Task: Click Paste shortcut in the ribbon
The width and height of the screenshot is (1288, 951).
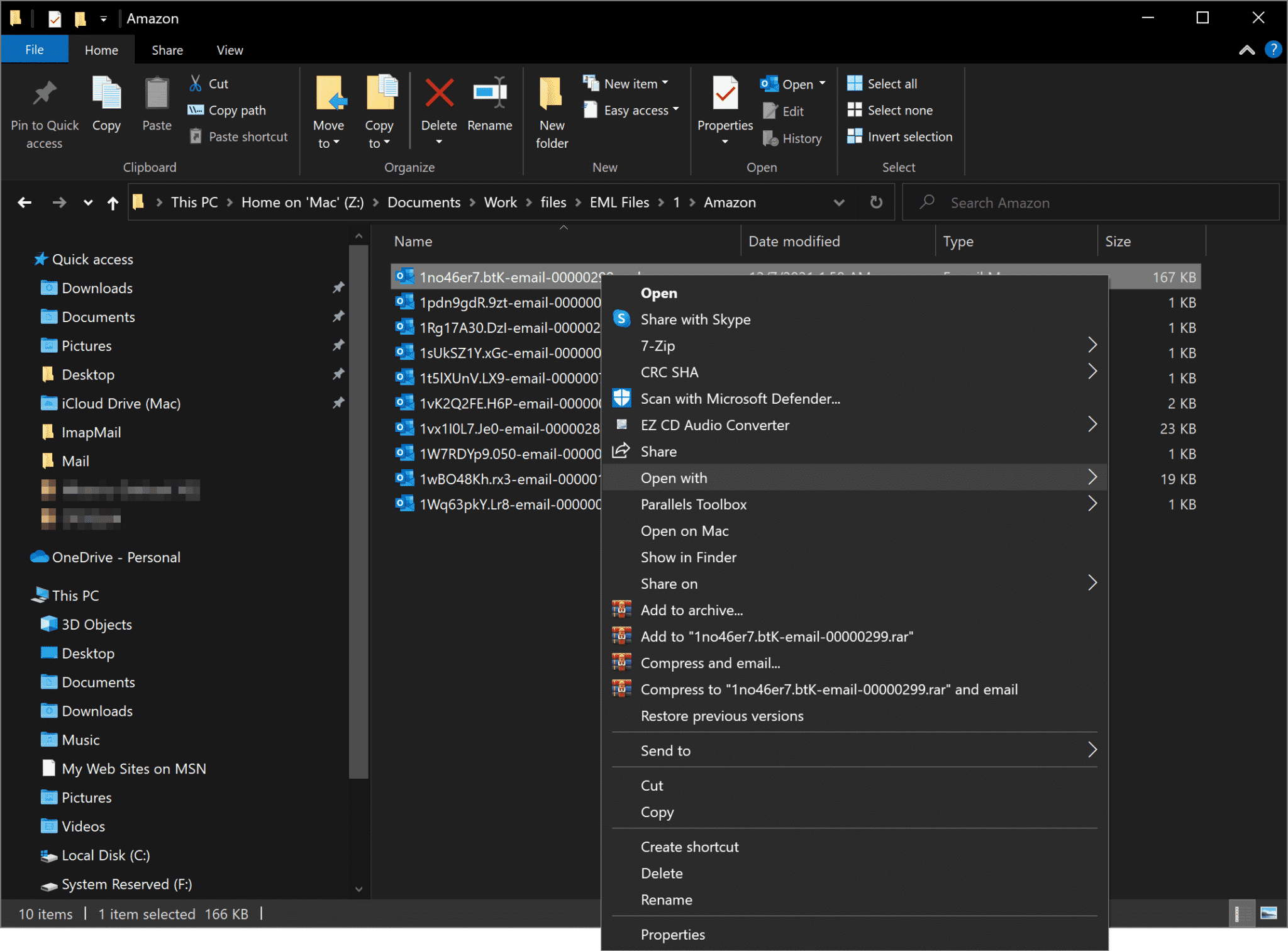Action: (238, 136)
